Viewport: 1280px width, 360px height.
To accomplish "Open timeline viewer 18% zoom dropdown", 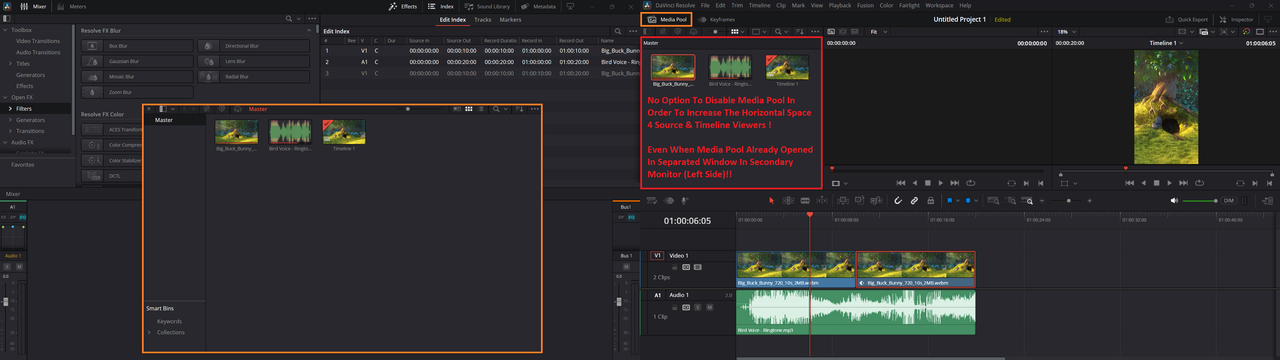I will 1066,32.
